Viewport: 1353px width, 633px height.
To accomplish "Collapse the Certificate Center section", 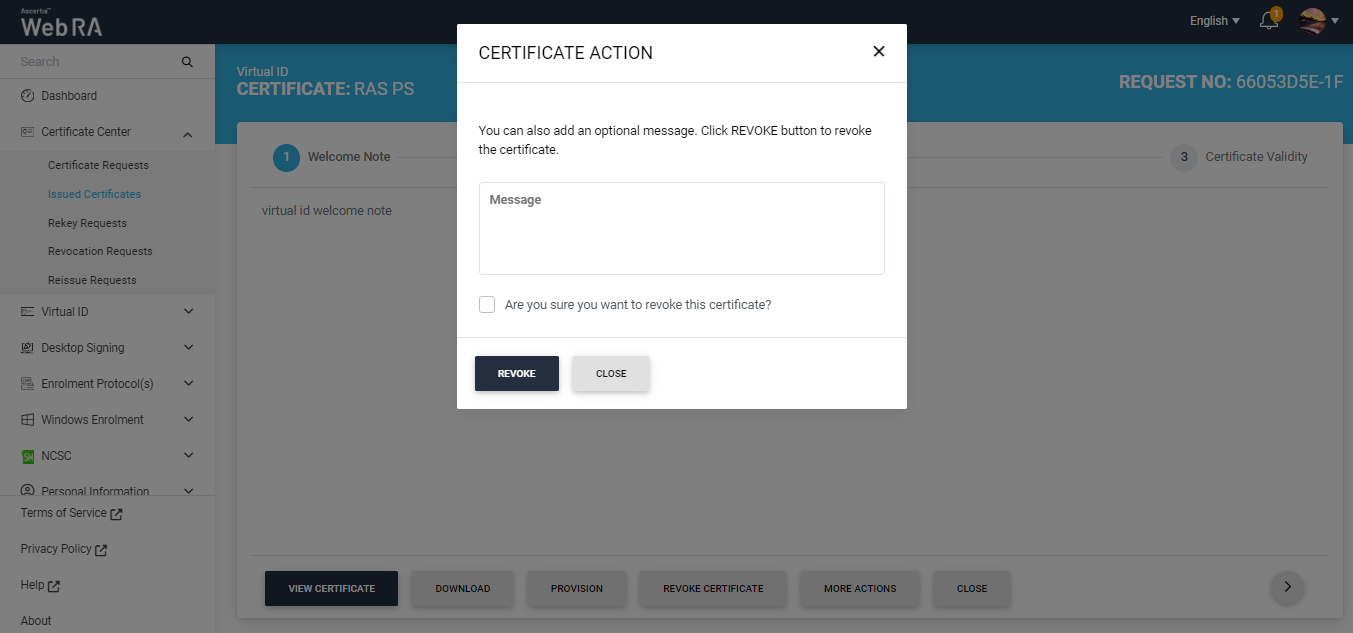I will coord(188,132).
